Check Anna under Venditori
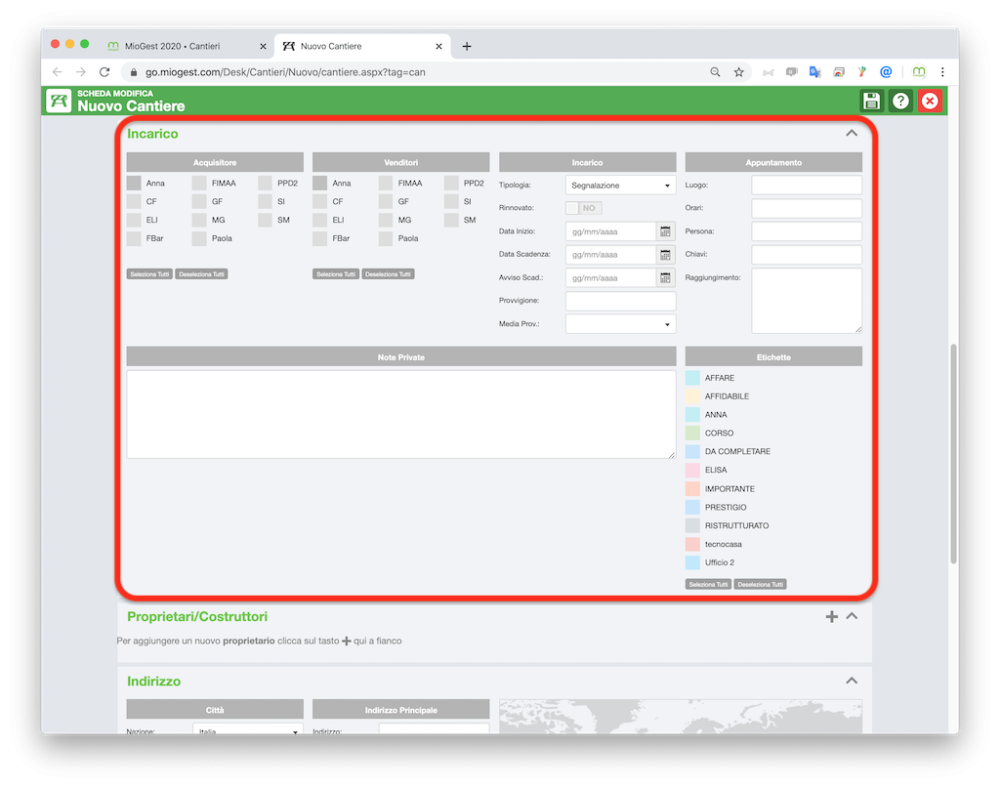1000x788 pixels. (x=320, y=183)
